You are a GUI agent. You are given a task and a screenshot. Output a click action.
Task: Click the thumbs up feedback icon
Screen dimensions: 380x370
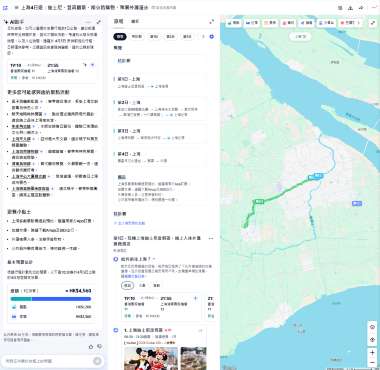91,347
